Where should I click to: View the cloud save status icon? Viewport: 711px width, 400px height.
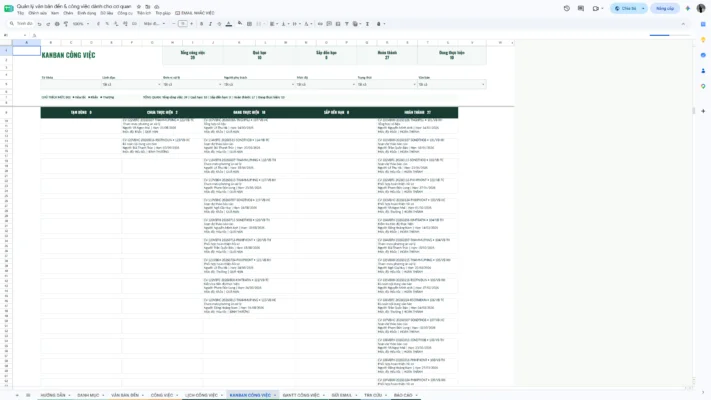(x=156, y=7)
